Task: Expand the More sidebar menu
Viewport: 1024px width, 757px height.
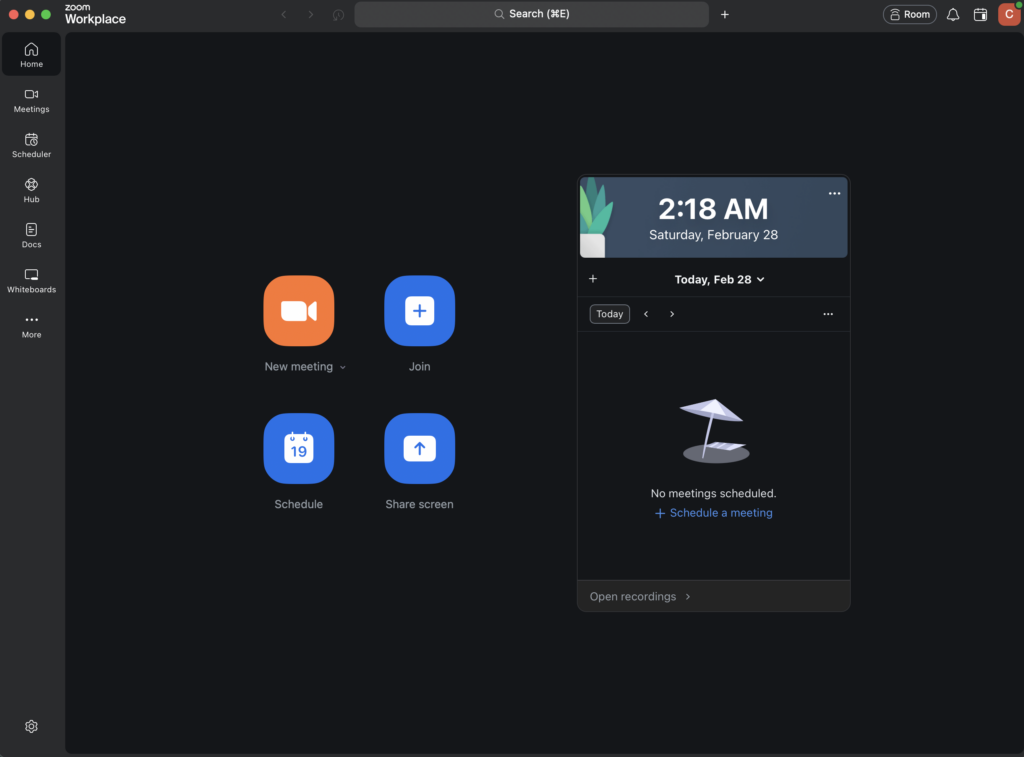Action: (x=31, y=326)
